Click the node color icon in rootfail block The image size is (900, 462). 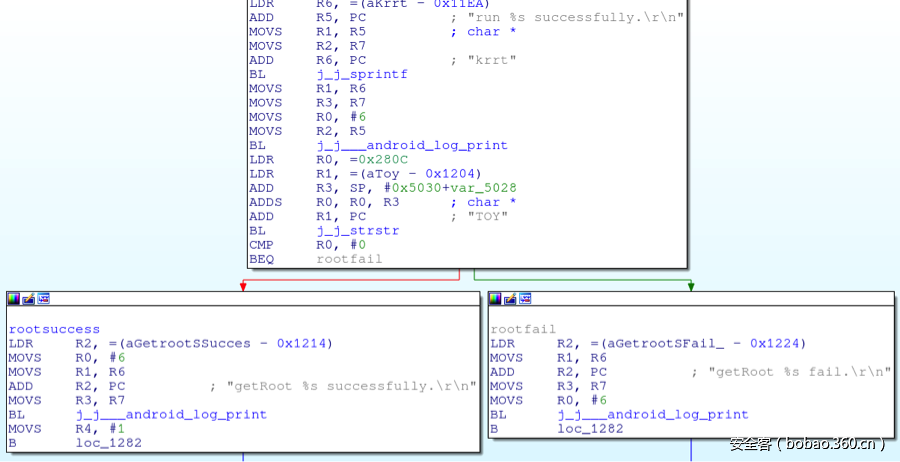tap(495, 298)
